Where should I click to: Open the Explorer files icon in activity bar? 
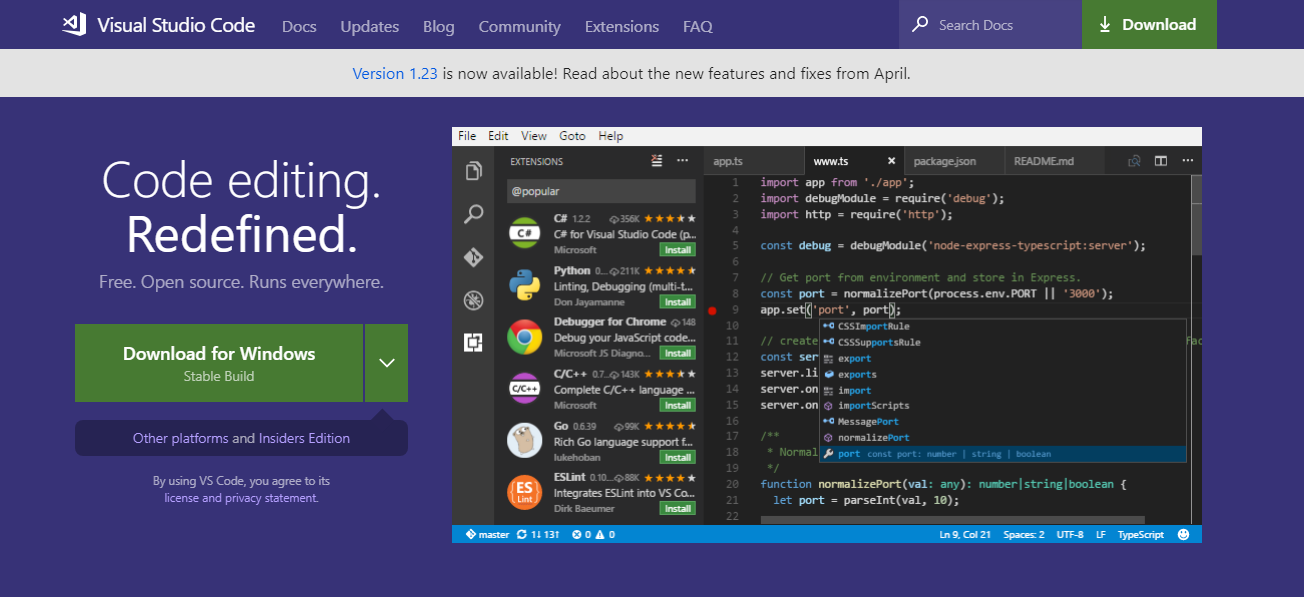[474, 171]
